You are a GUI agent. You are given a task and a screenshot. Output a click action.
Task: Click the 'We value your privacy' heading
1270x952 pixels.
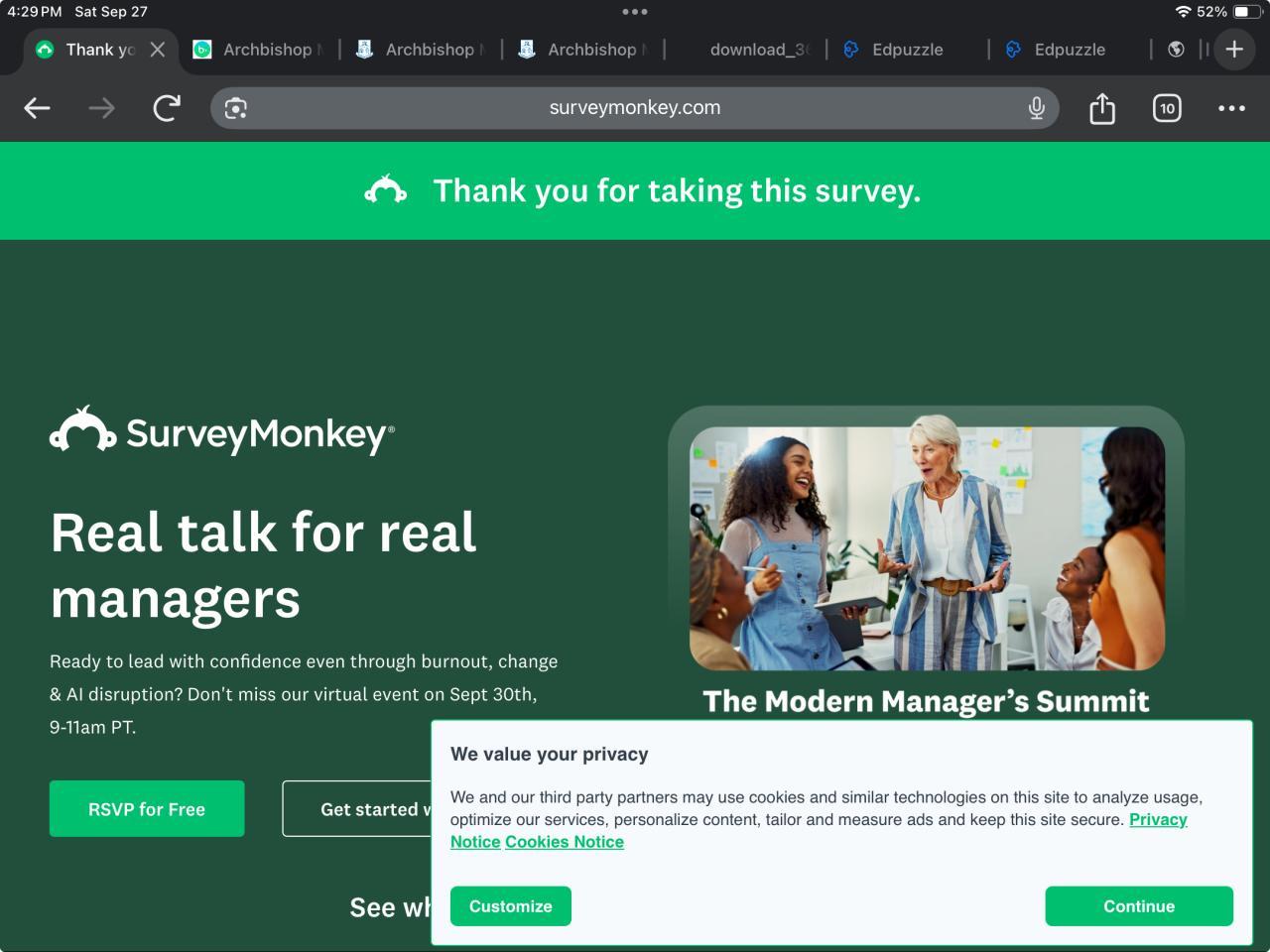(x=550, y=754)
